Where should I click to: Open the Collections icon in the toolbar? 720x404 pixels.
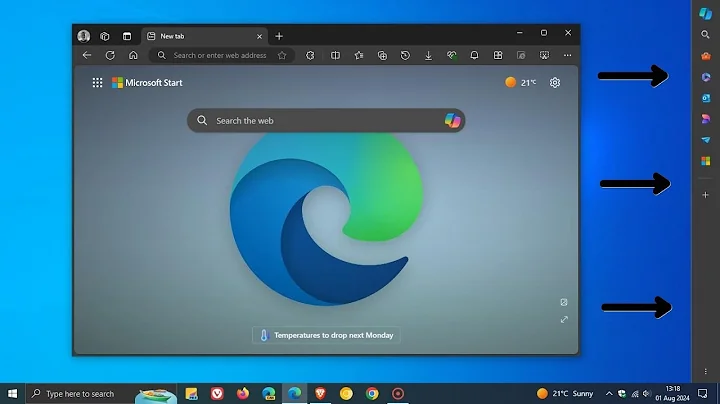(382, 56)
